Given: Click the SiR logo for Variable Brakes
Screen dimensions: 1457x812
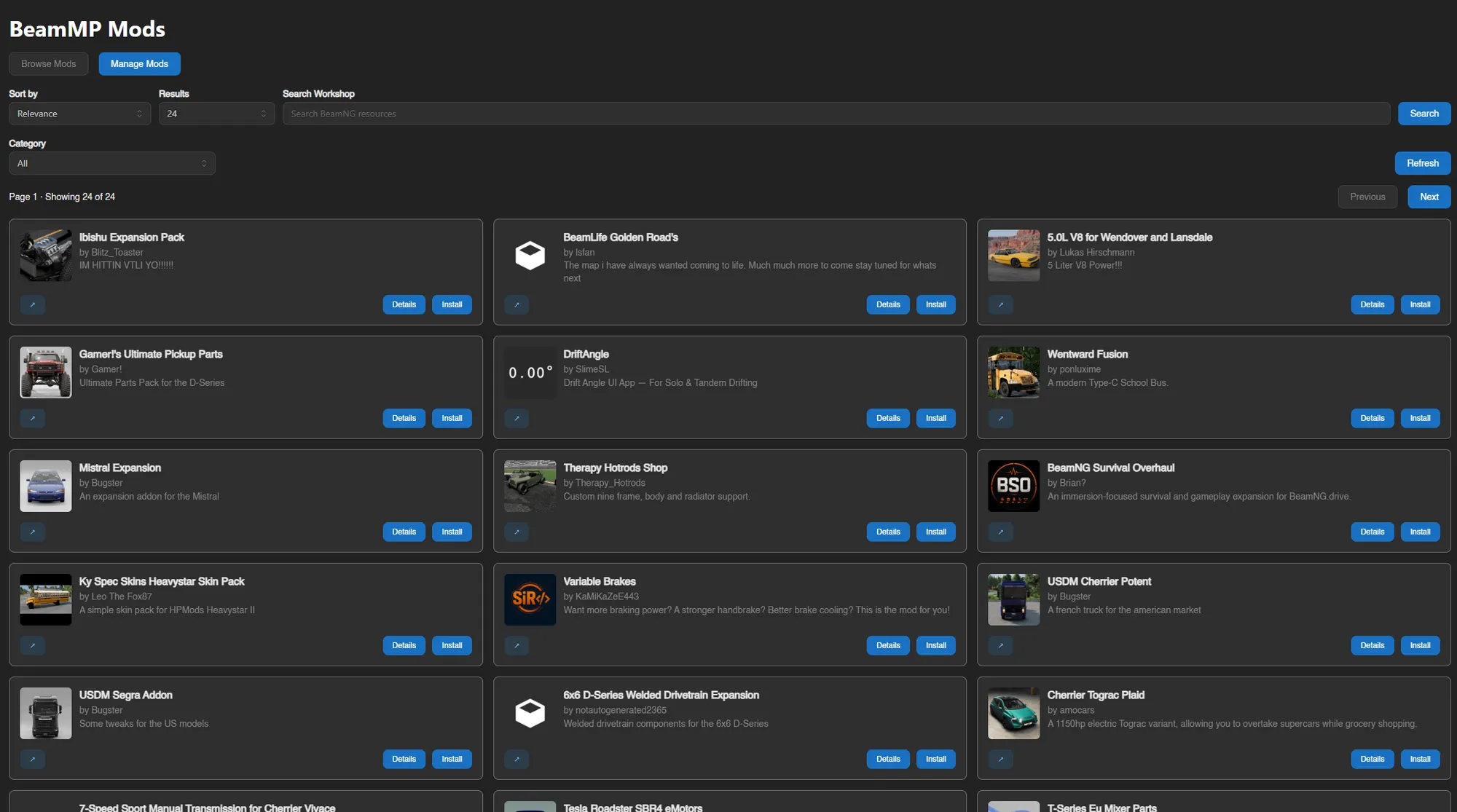Looking at the screenshot, I should click(530, 599).
